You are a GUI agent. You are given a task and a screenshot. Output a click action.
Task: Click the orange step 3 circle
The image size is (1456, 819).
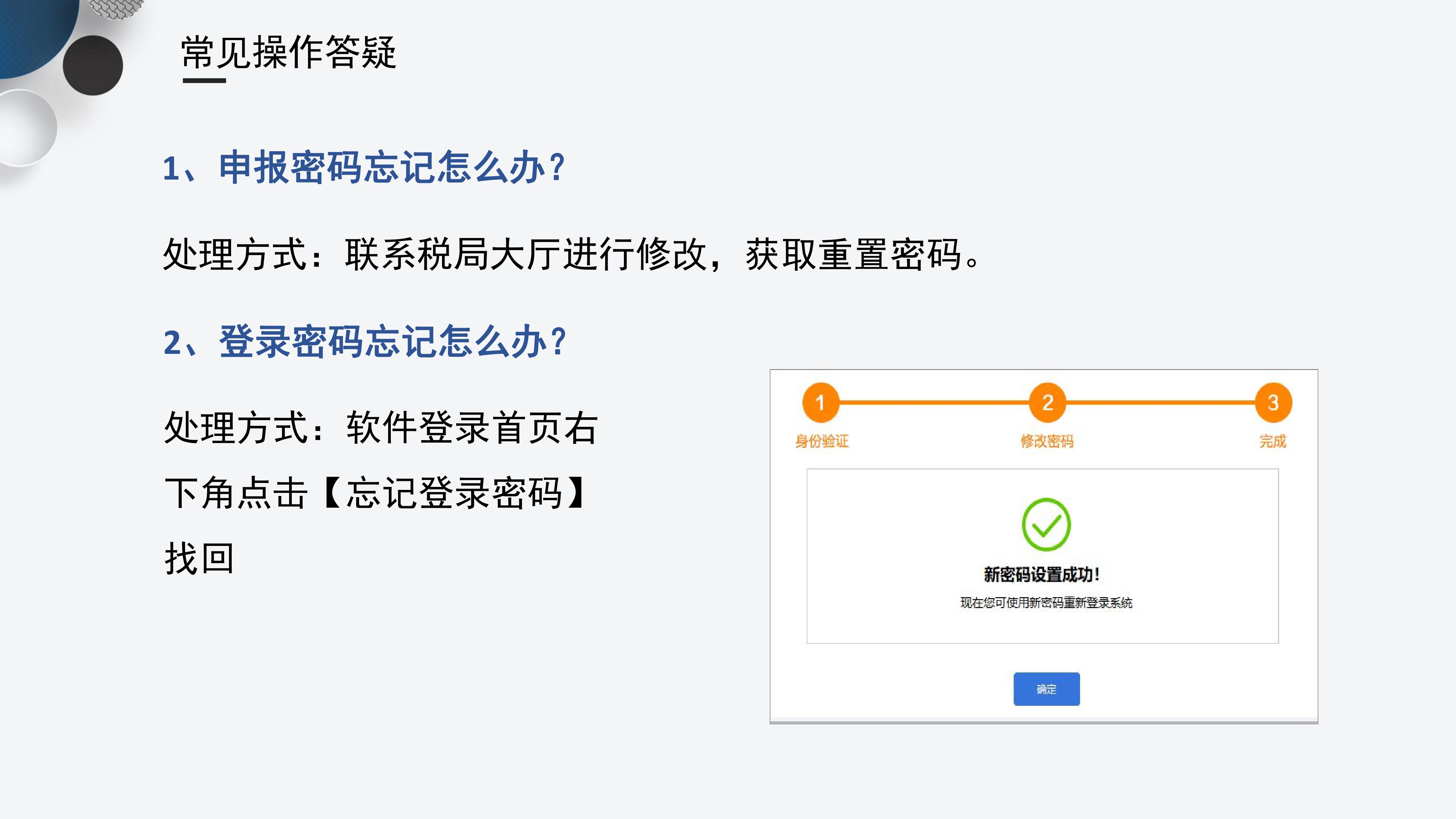click(1273, 402)
